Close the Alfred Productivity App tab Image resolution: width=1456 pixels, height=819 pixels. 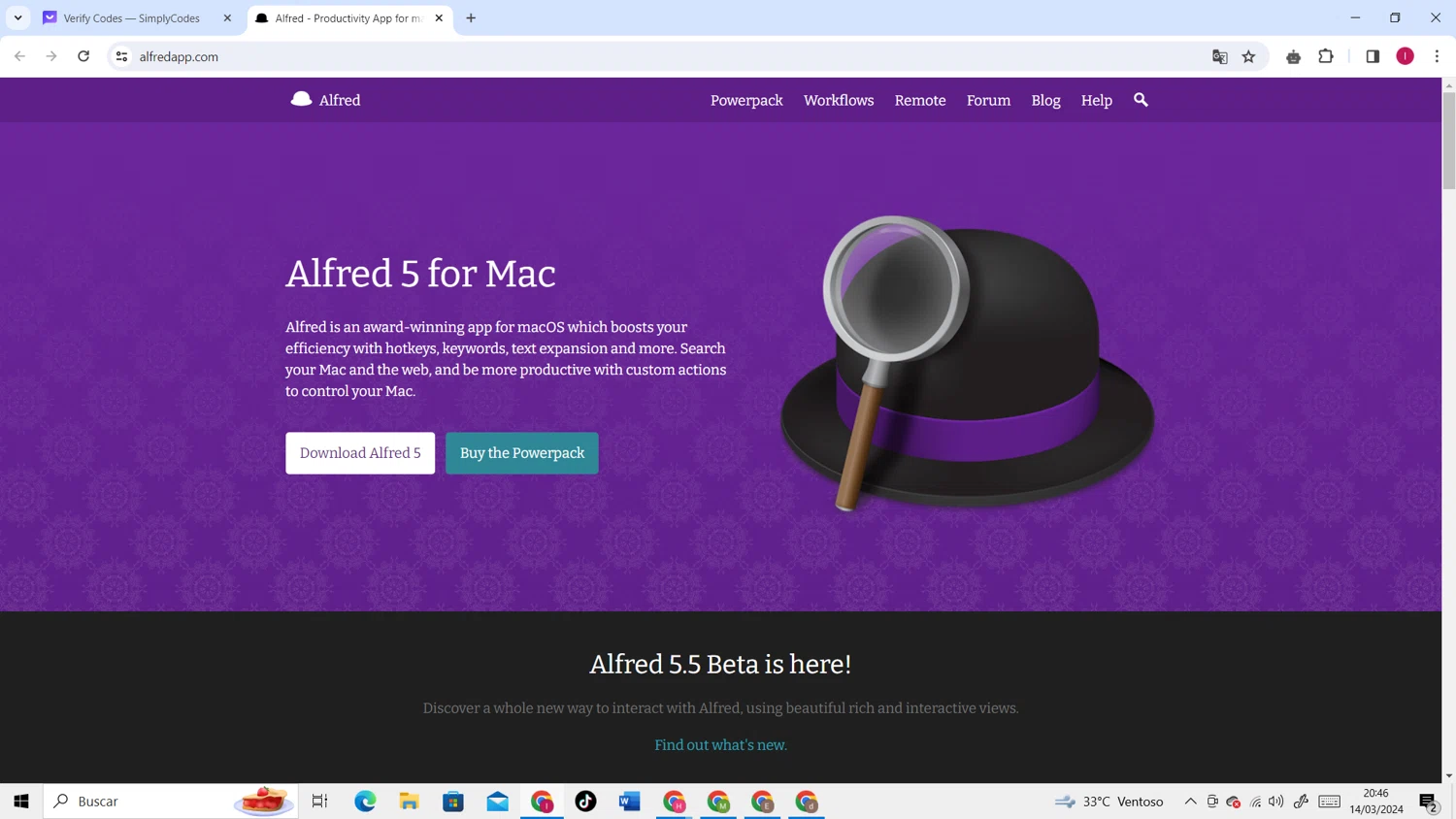(439, 17)
